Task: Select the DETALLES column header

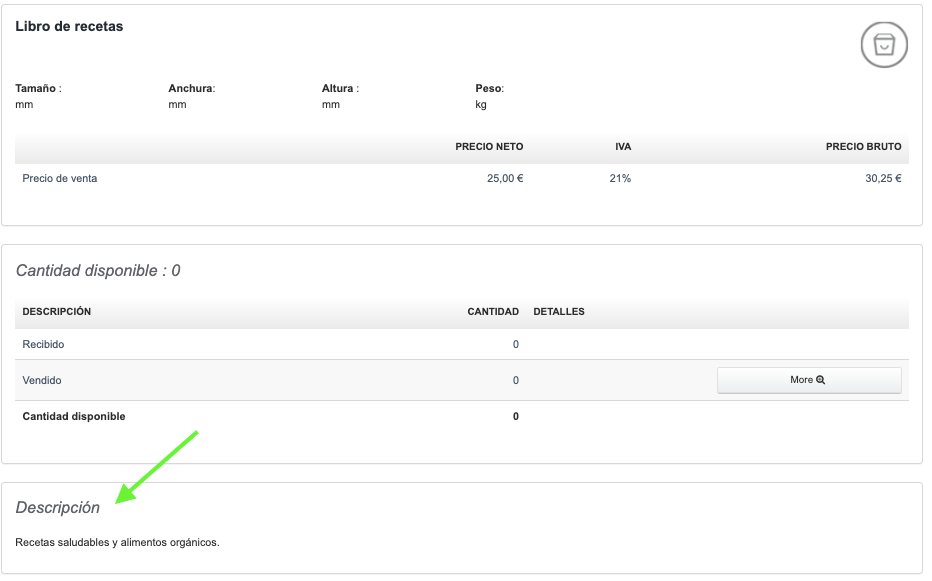Action: pyautogui.click(x=559, y=312)
